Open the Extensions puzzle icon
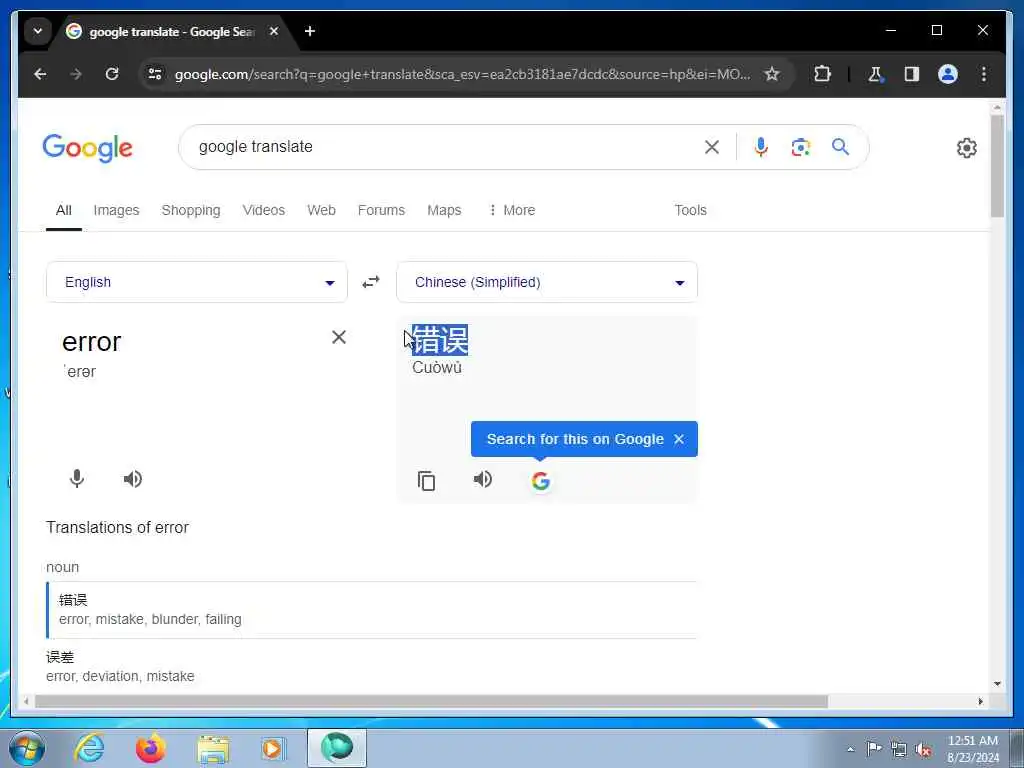 pyautogui.click(x=822, y=74)
